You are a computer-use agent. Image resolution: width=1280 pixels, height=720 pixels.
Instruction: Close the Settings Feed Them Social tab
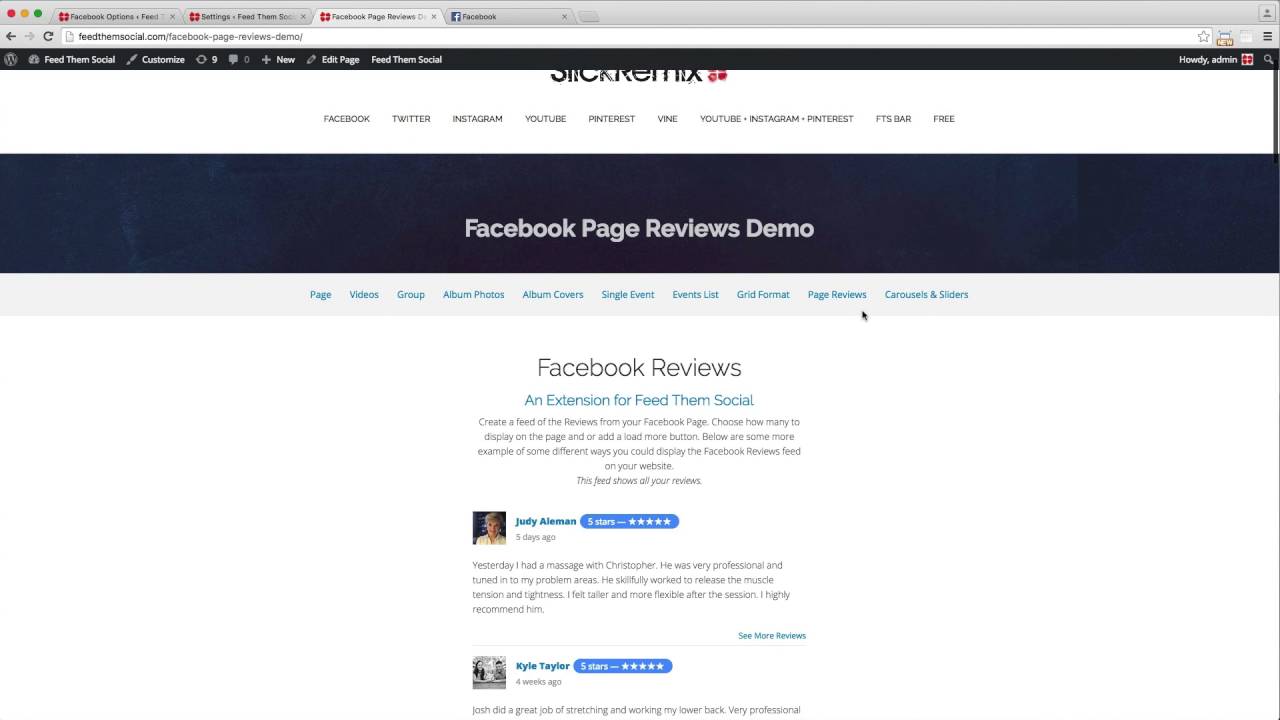pos(303,16)
